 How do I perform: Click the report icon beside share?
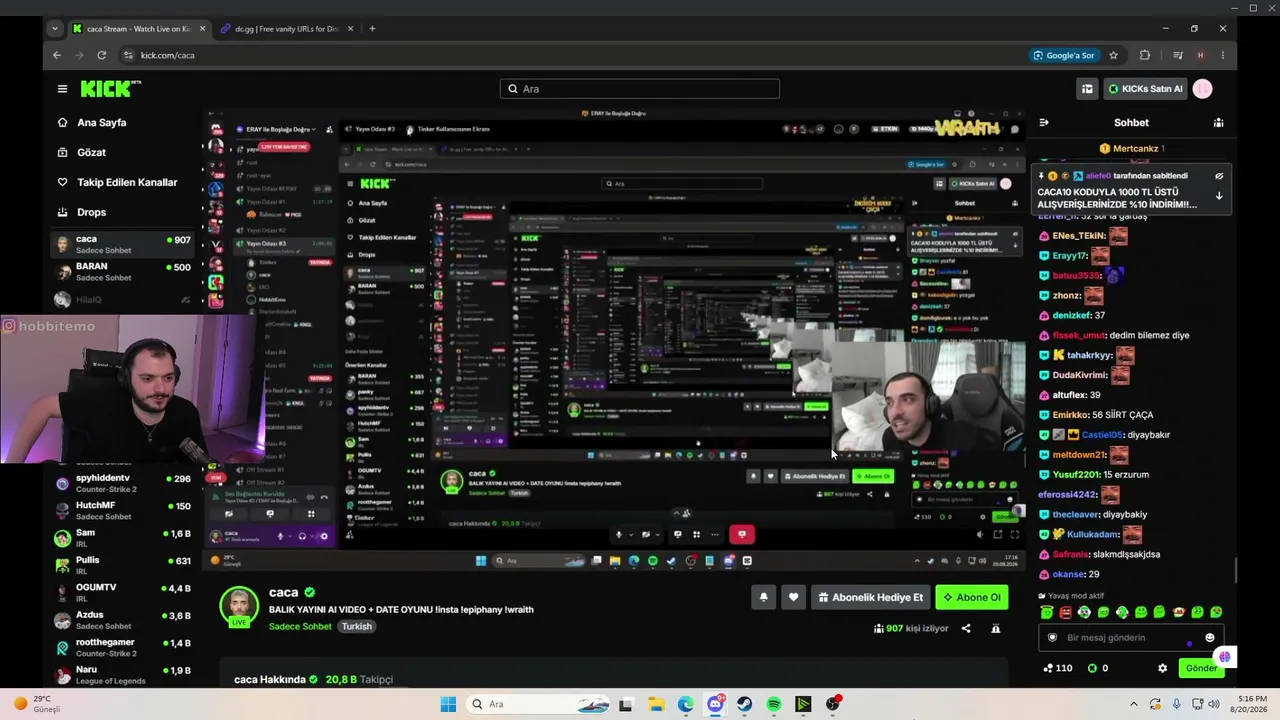click(x=995, y=629)
